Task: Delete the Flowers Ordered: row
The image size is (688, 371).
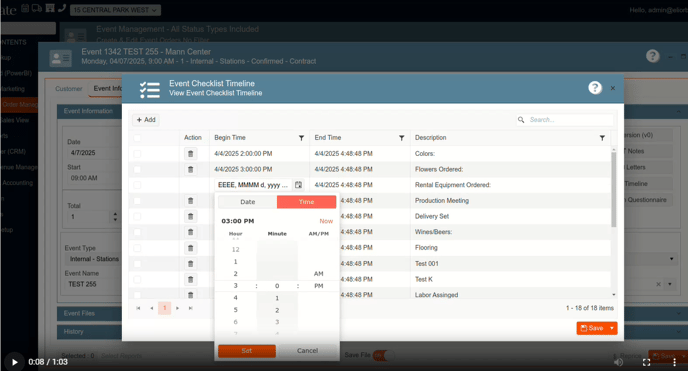Action: [x=190, y=169]
